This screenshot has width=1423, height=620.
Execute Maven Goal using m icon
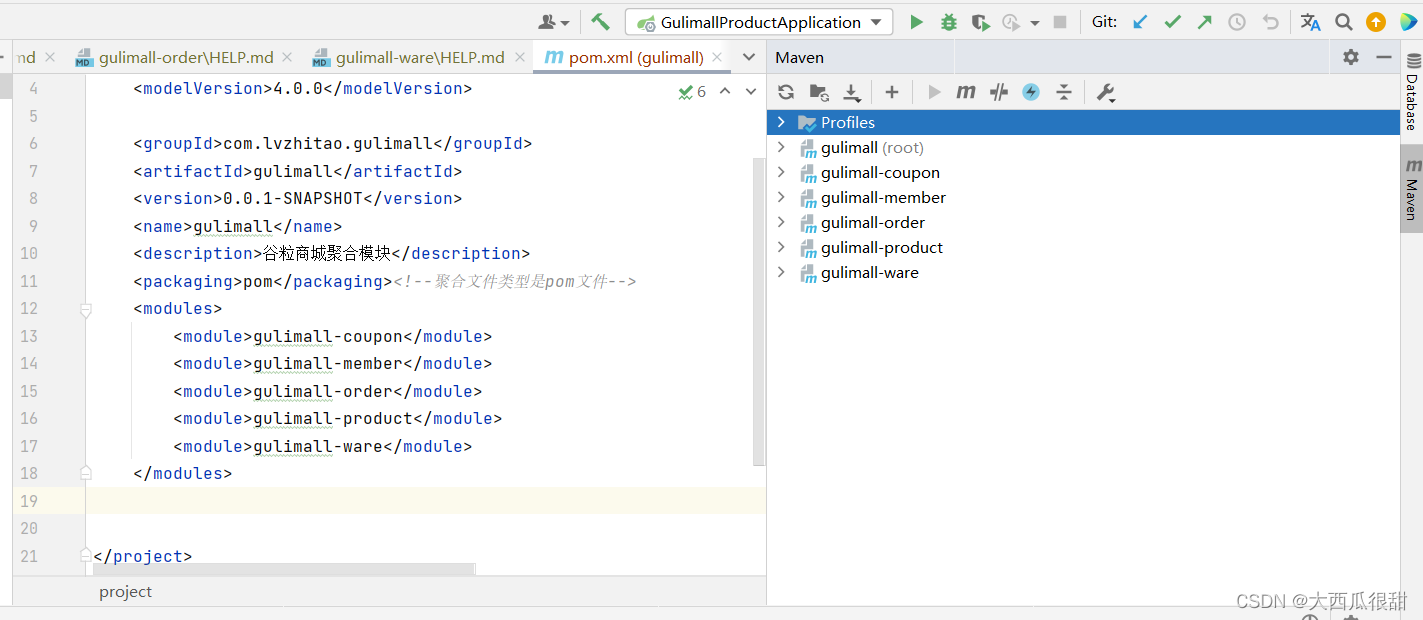(x=965, y=92)
